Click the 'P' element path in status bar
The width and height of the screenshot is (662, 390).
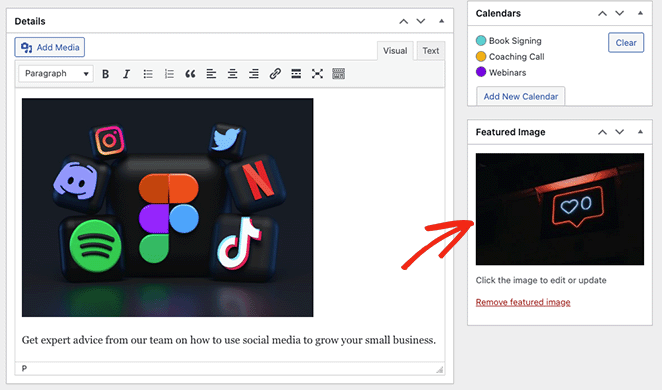pos(24,368)
